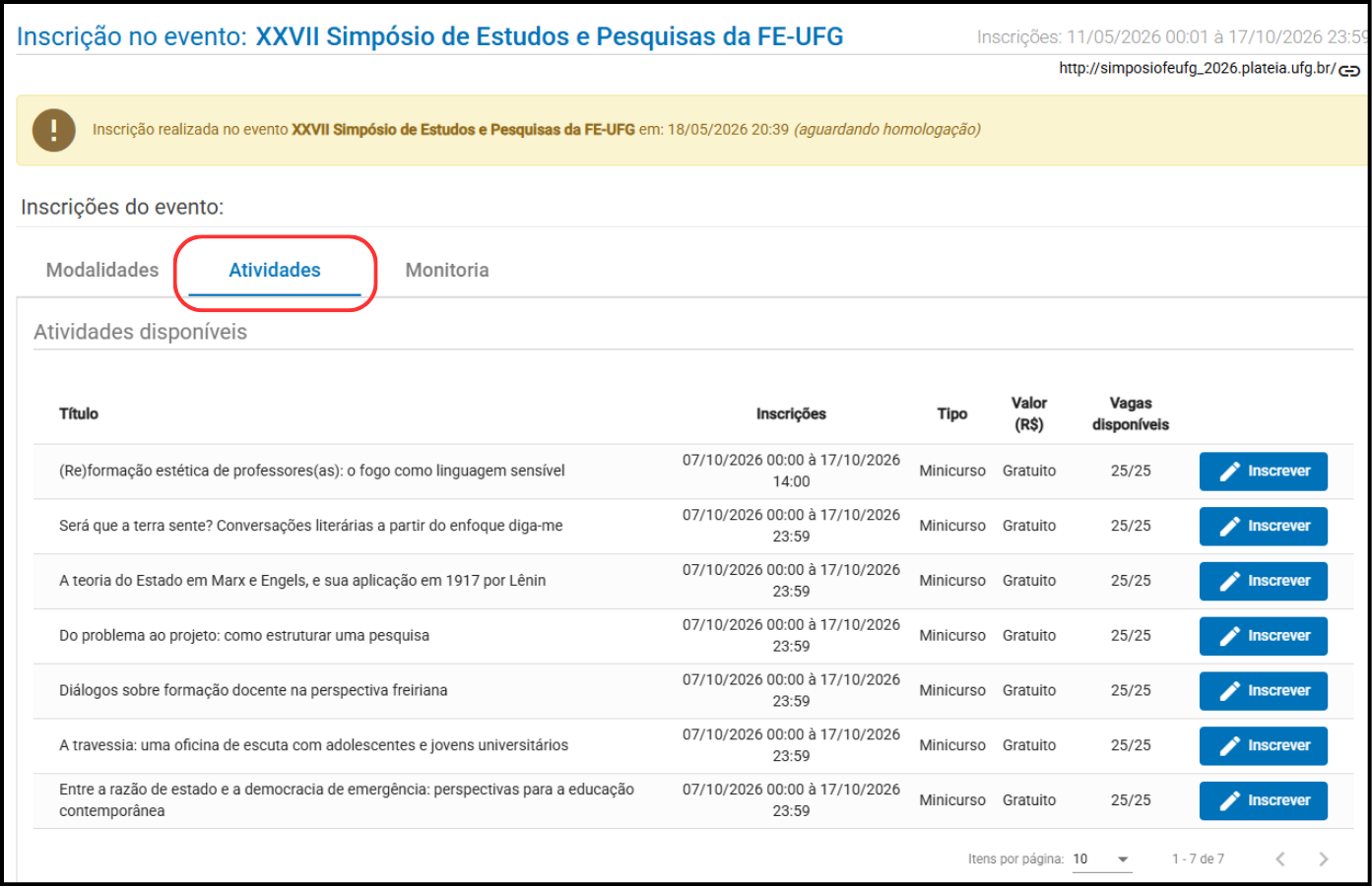Viewport: 1372px width, 887px height.
Task: Click Inscrever for the (Re)formação estética minicurso
Action: (1264, 472)
